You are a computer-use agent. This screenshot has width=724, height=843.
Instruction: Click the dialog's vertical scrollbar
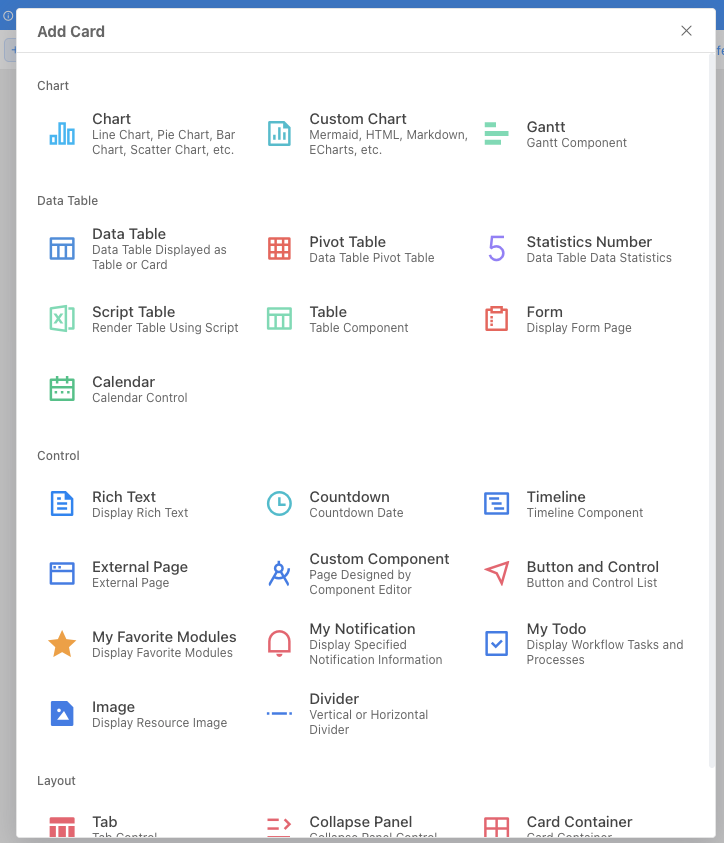(712, 400)
